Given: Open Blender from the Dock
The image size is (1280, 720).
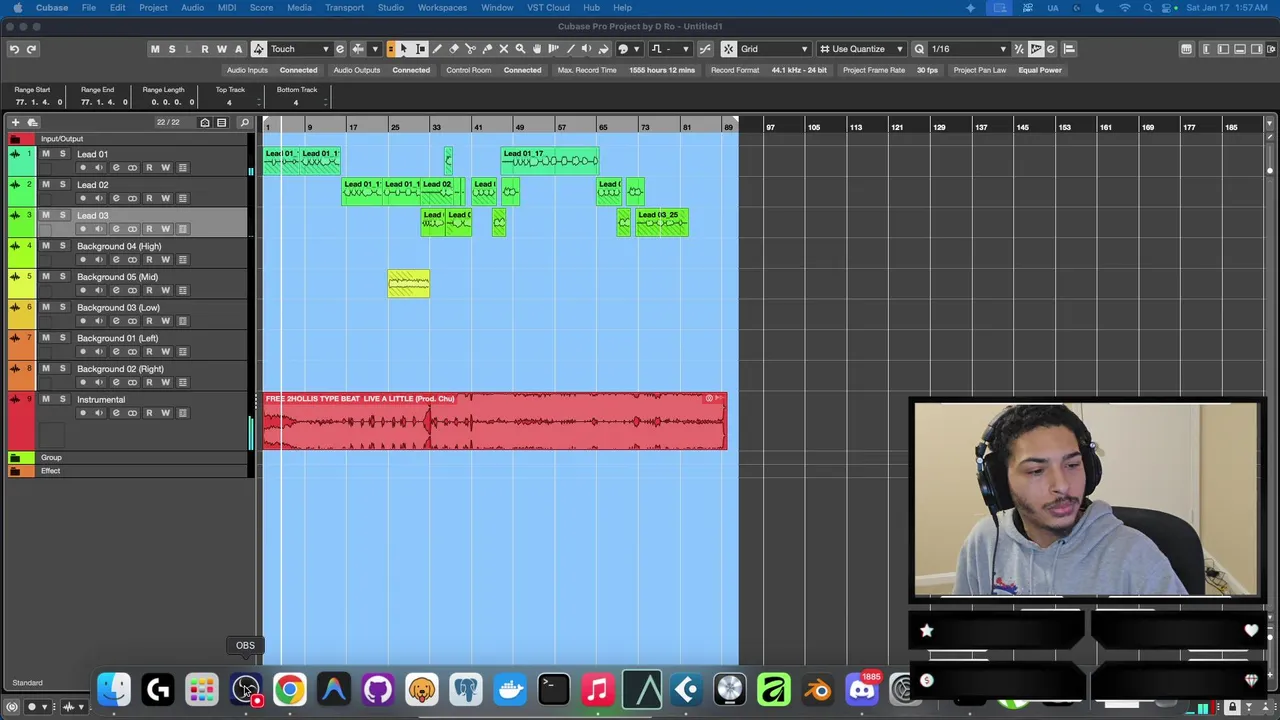Looking at the screenshot, I should click(x=818, y=689).
